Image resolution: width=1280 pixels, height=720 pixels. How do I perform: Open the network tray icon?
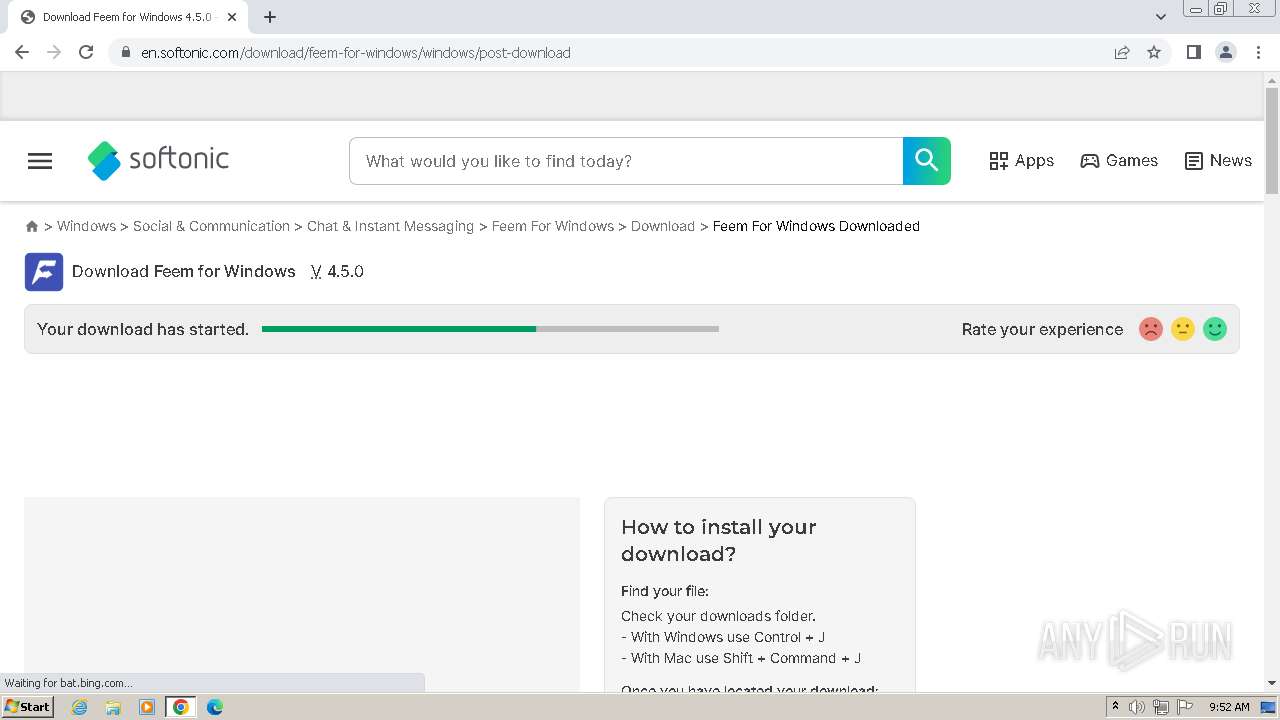(1161, 707)
